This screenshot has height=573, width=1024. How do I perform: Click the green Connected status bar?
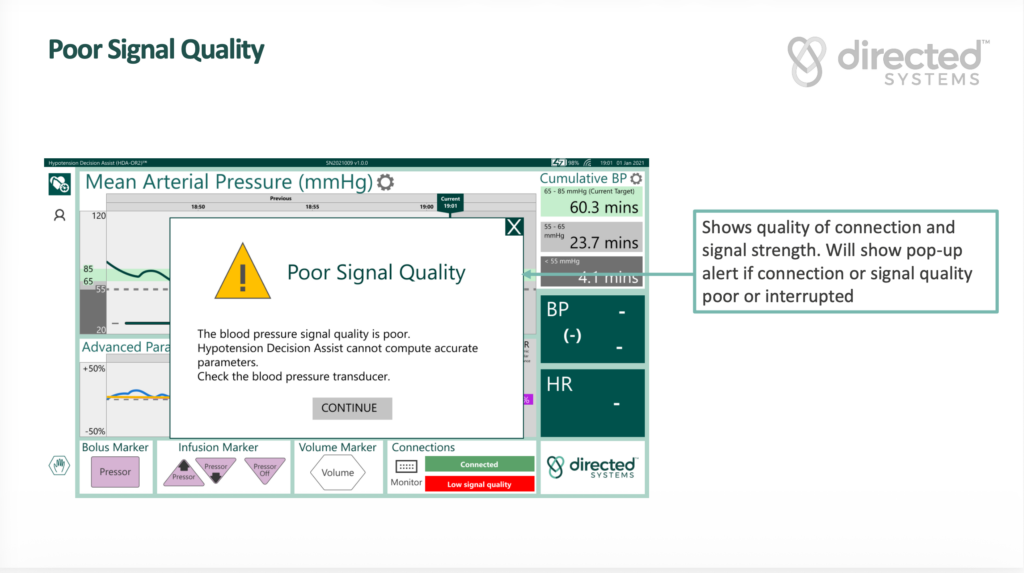coord(479,465)
